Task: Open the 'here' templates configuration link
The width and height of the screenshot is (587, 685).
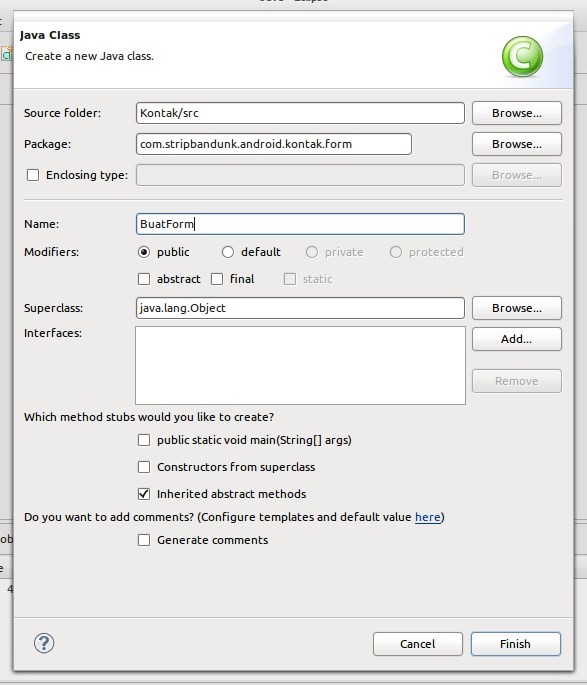Action: coord(428,517)
